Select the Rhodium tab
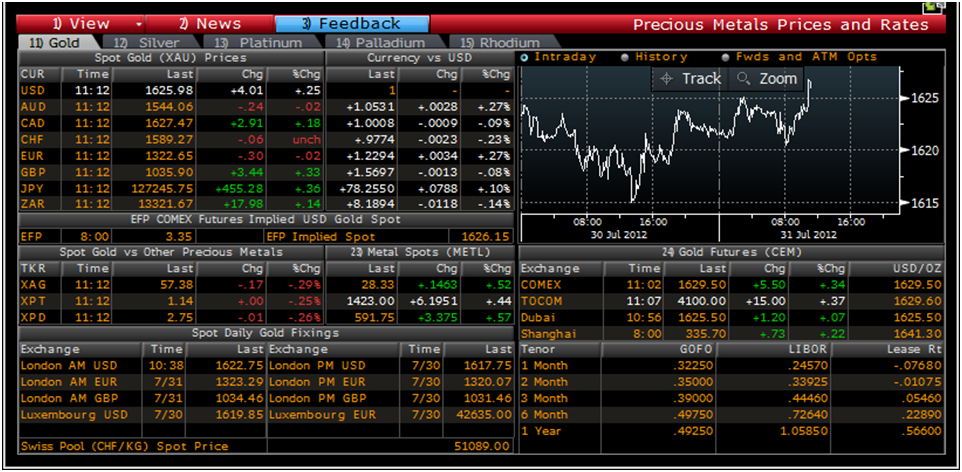The image size is (962, 472). point(500,43)
